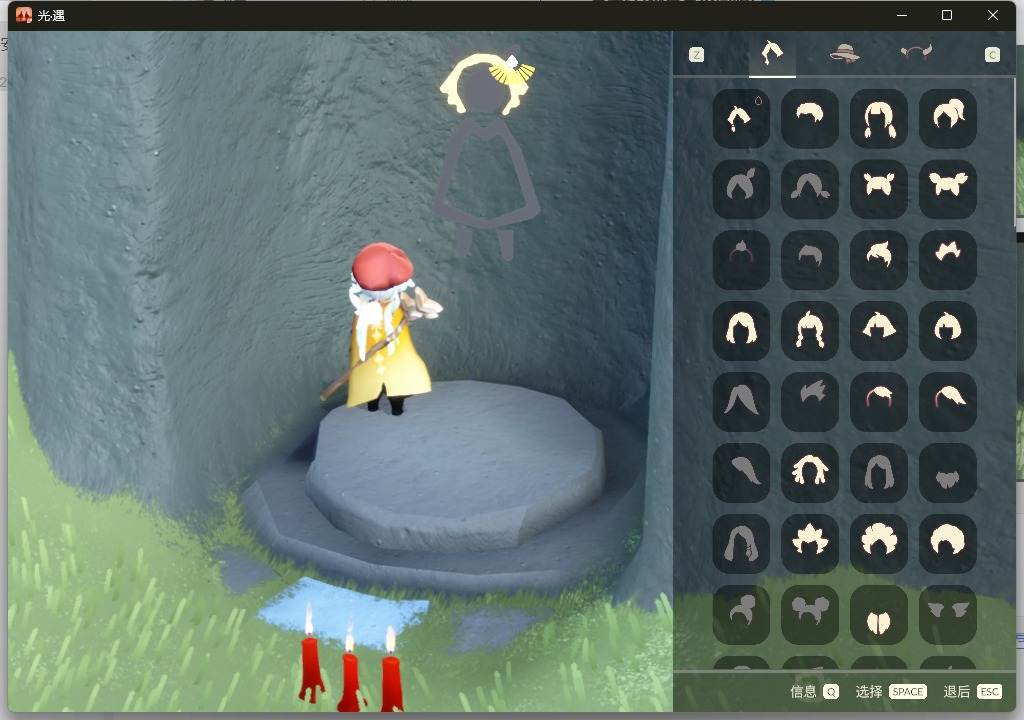The image size is (1024, 720).
Task: Pick the braided pigtails with top tuft
Action: 810,331
